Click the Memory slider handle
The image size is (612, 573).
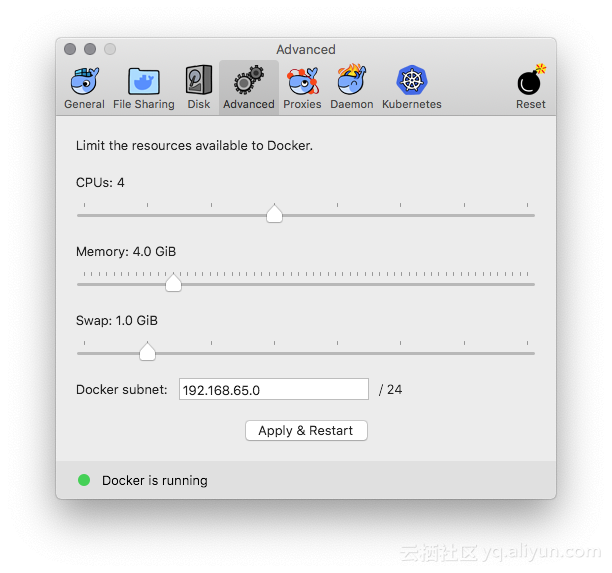pyautogui.click(x=173, y=283)
